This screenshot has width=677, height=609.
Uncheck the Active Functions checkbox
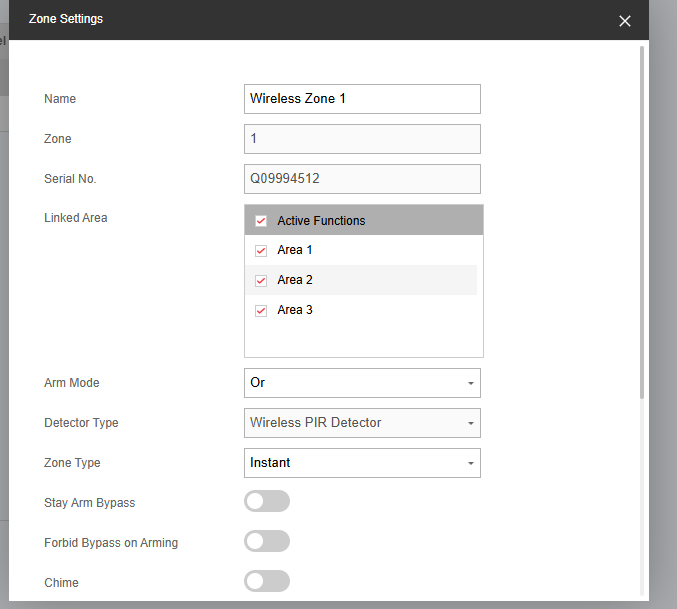coord(261,221)
